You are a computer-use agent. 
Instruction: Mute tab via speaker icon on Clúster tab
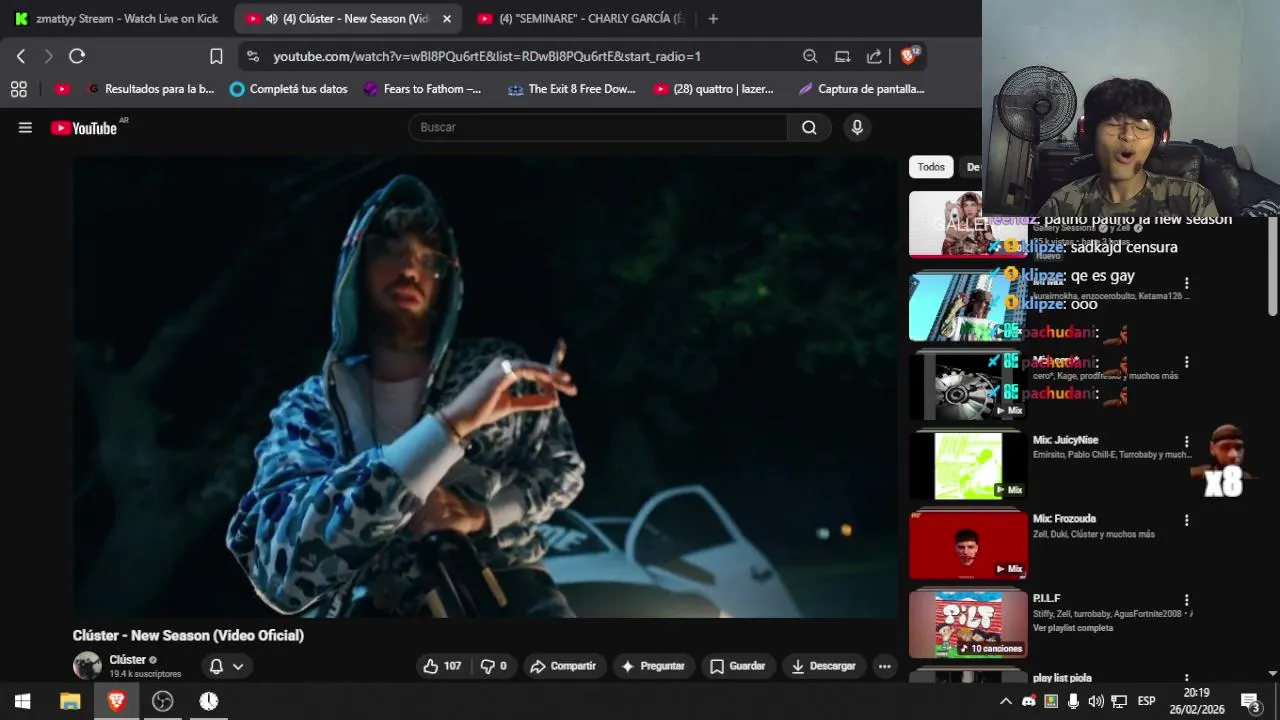272,19
